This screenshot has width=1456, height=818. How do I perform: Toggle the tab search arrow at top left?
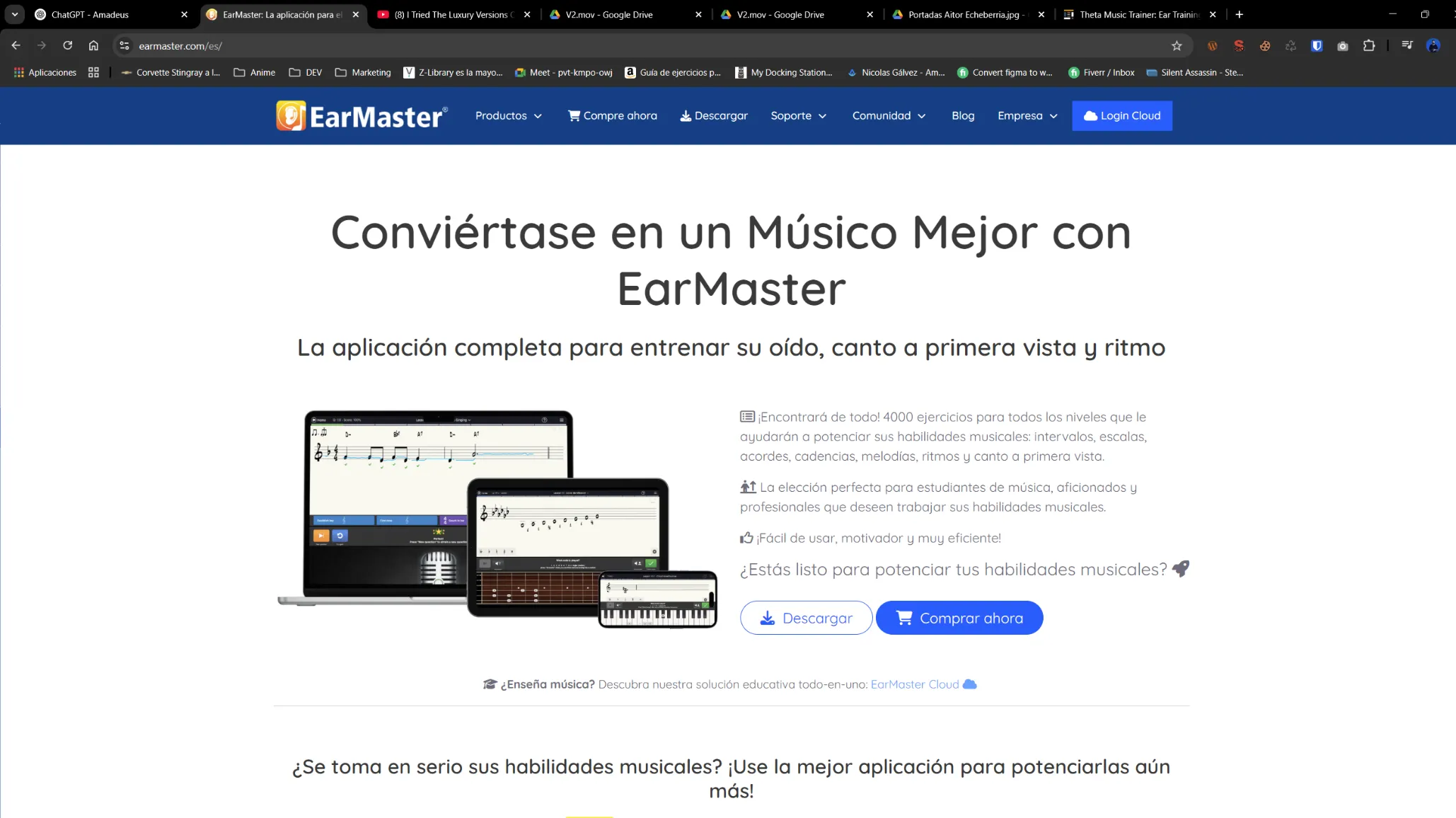pos(14,14)
